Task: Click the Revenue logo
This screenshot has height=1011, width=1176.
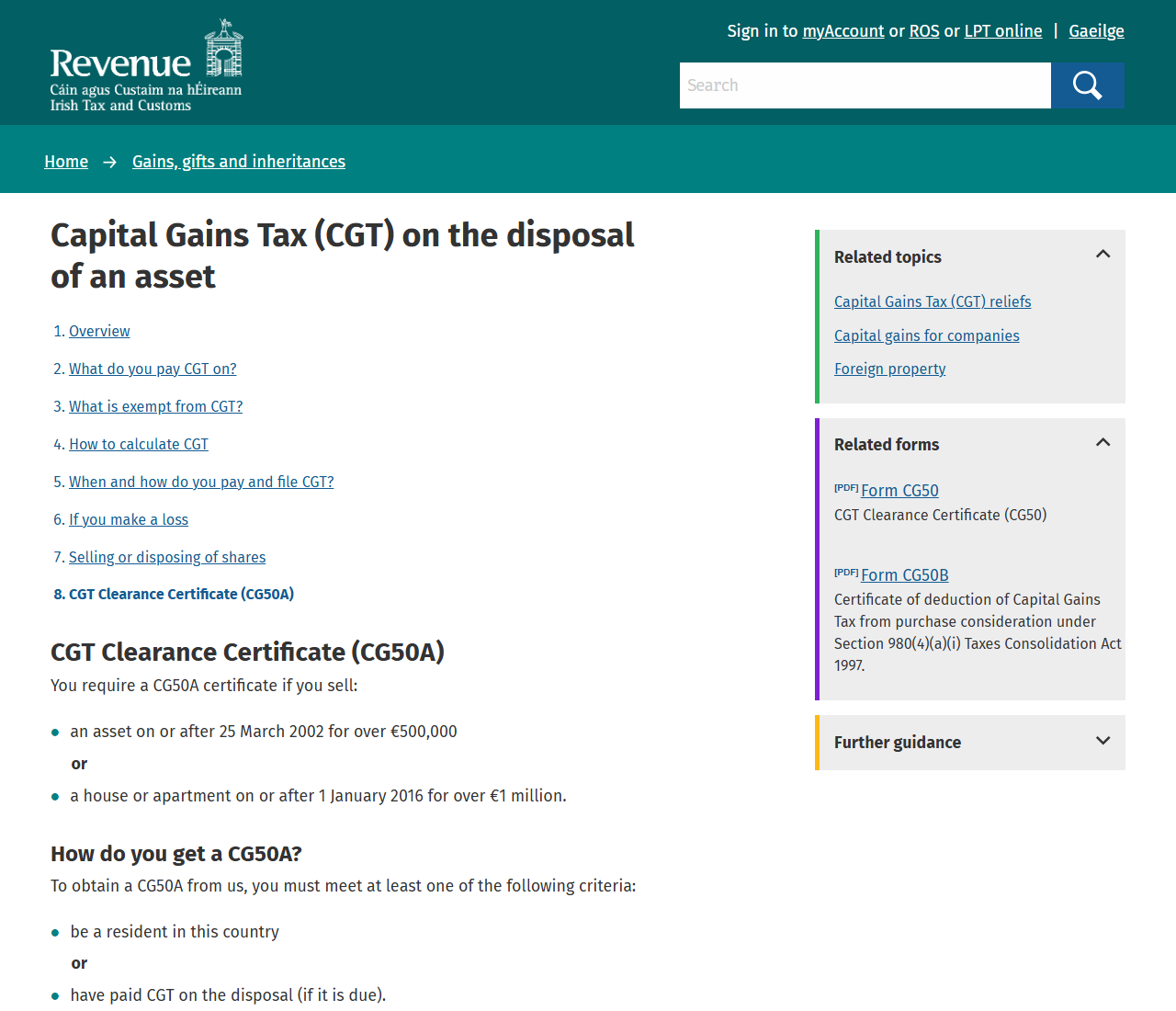Action: 147,66
